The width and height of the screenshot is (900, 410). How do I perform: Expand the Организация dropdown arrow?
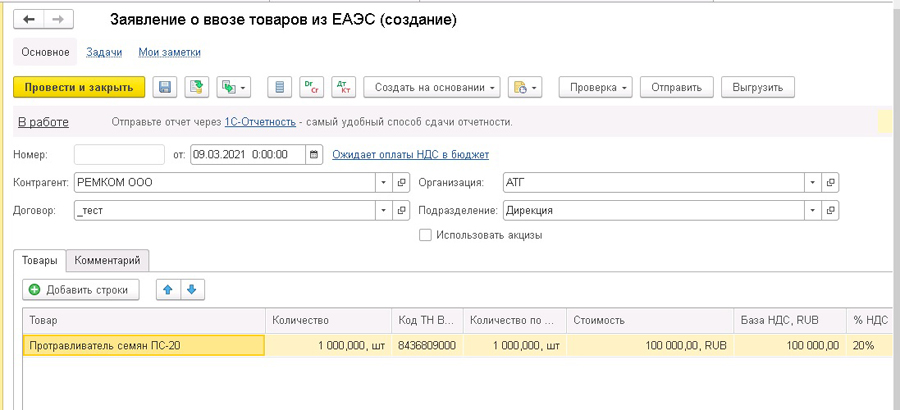click(813, 183)
